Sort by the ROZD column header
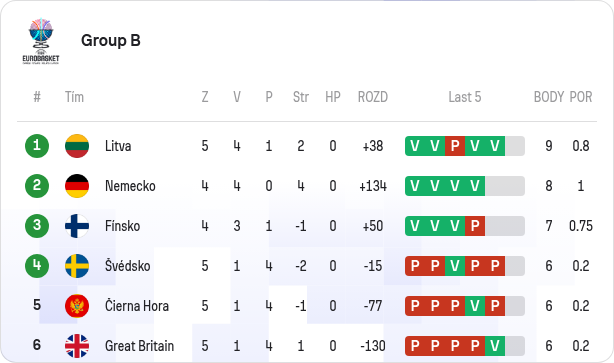This screenshot has height=363, width=614. [372, 97]
